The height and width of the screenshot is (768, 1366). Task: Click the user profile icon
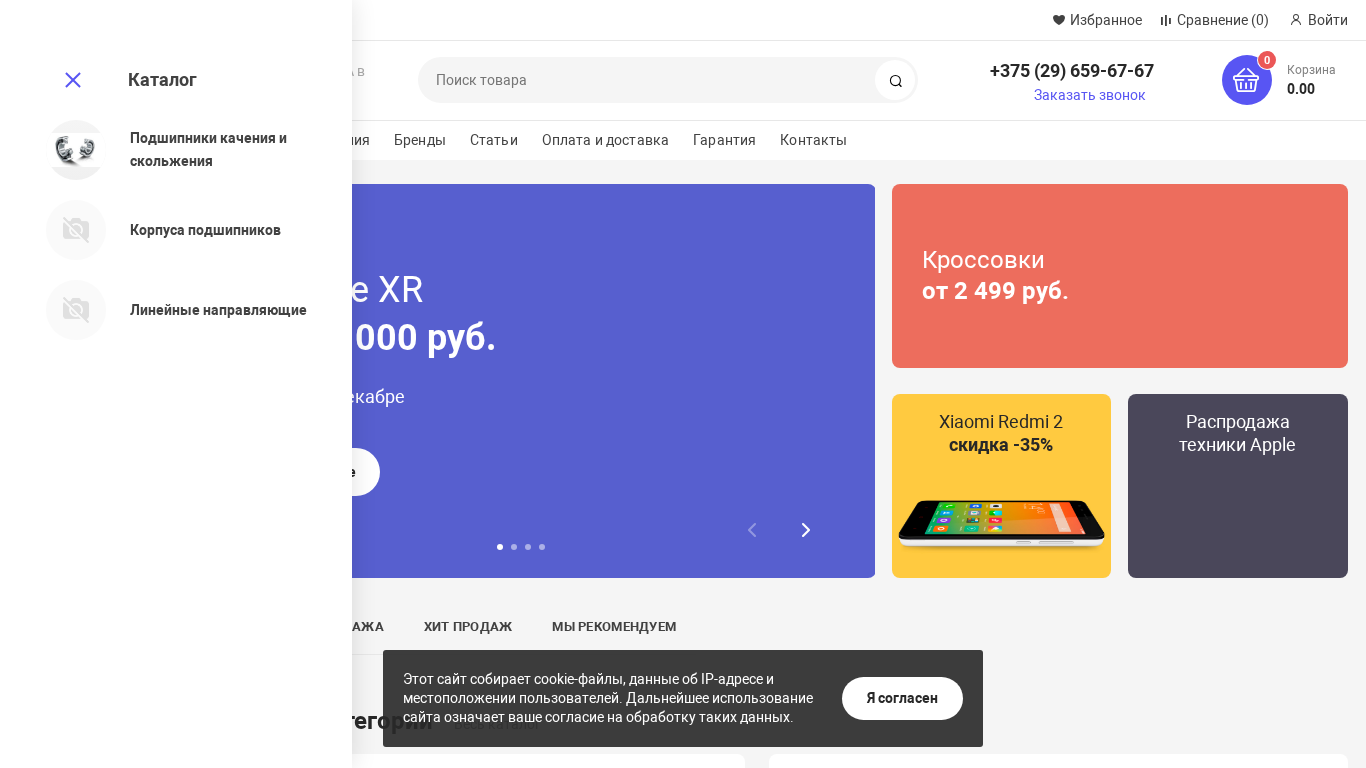1296,20
